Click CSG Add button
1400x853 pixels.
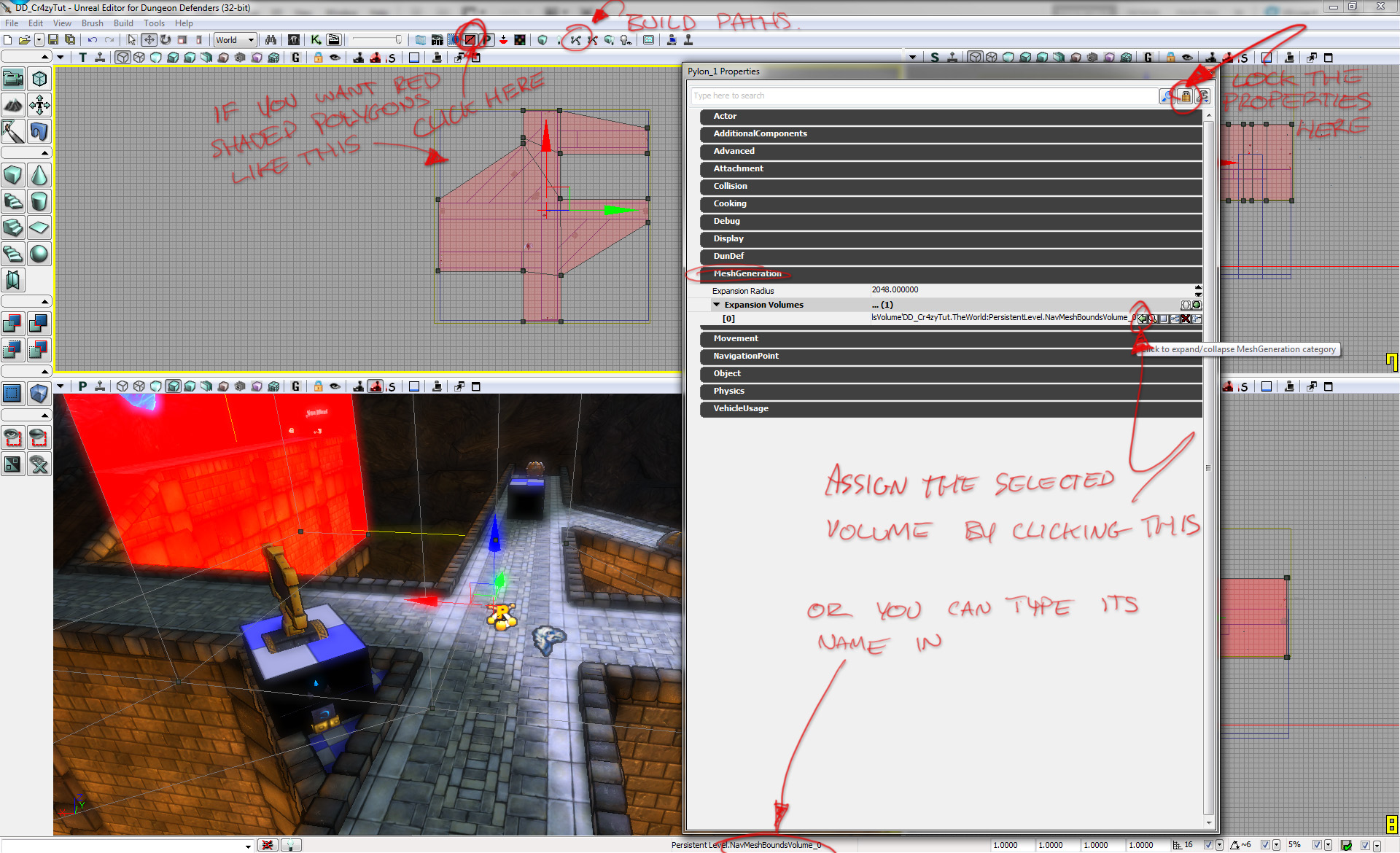[13, 323]
